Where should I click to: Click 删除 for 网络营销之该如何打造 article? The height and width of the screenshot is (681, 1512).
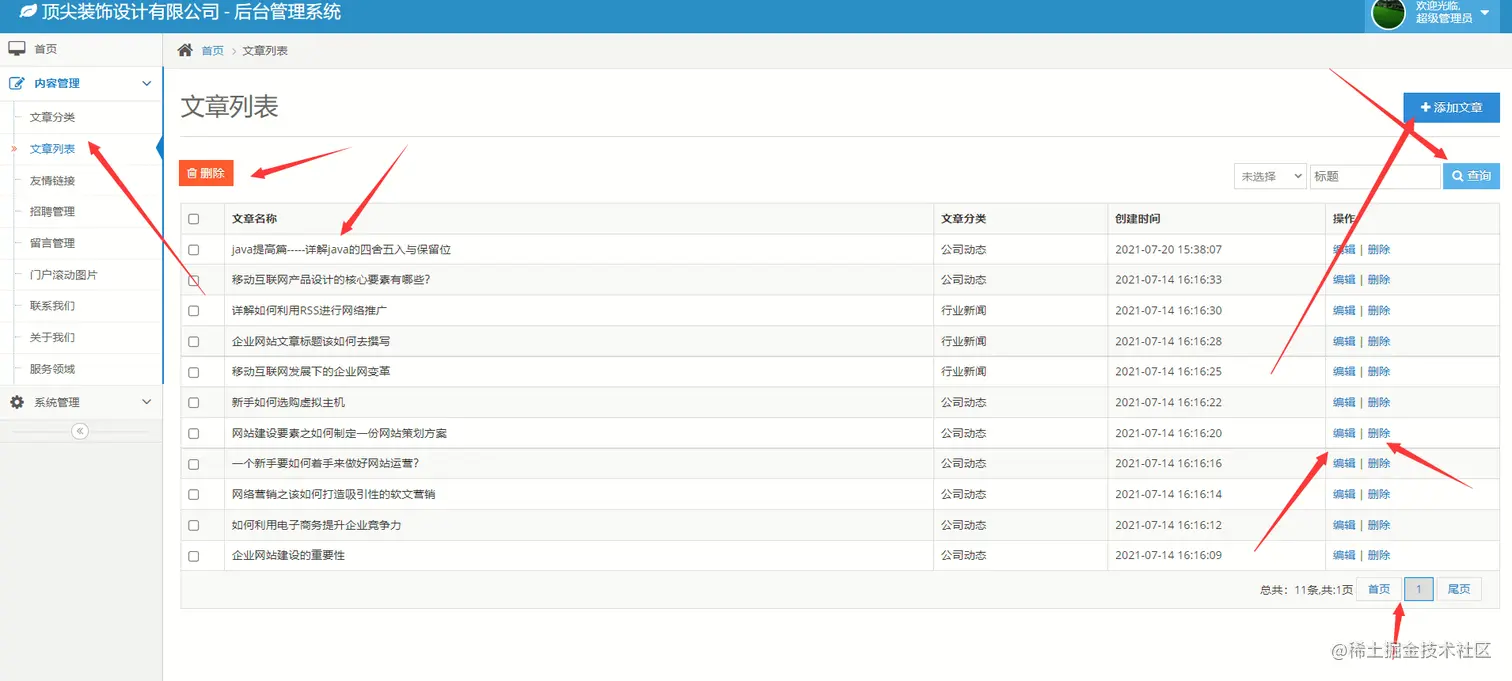coord(1379,495)
